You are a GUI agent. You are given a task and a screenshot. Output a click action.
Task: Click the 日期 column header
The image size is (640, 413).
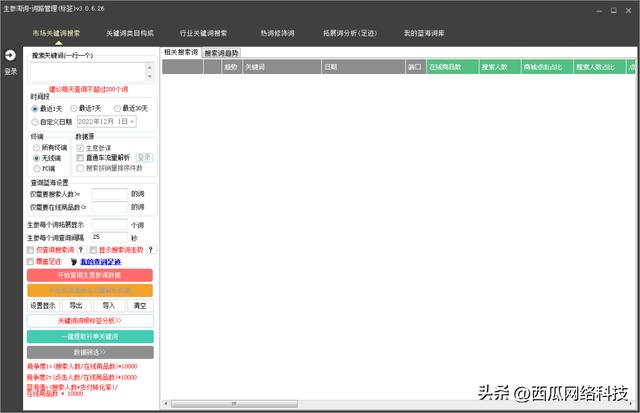[363, 67]
